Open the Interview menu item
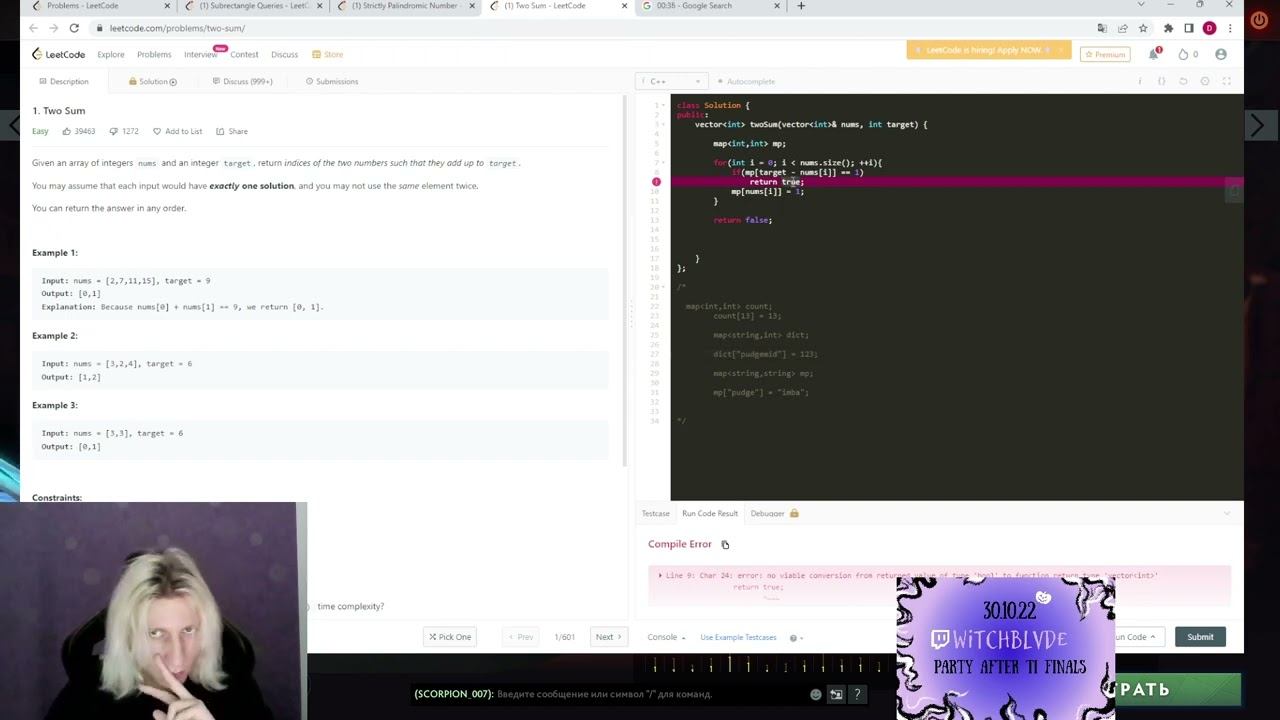1280x720 pixels. (200, 54)
